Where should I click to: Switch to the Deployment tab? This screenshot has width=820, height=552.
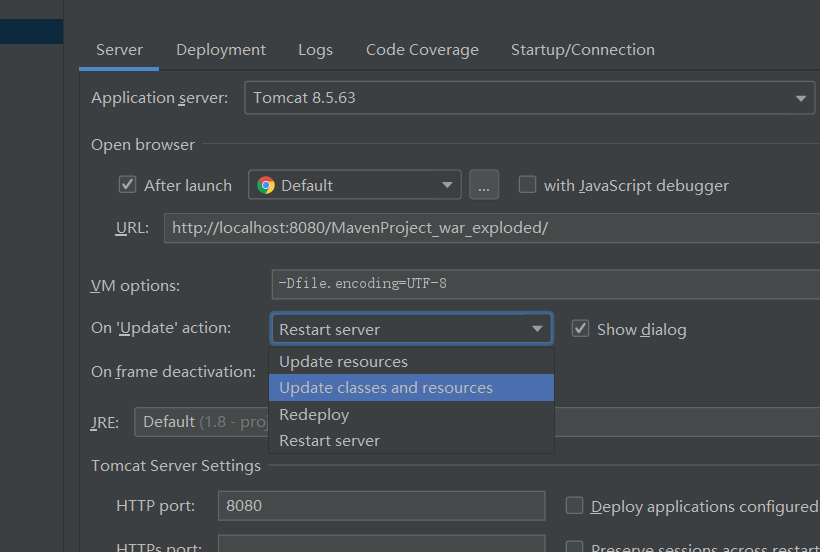[x=221, y=50]
